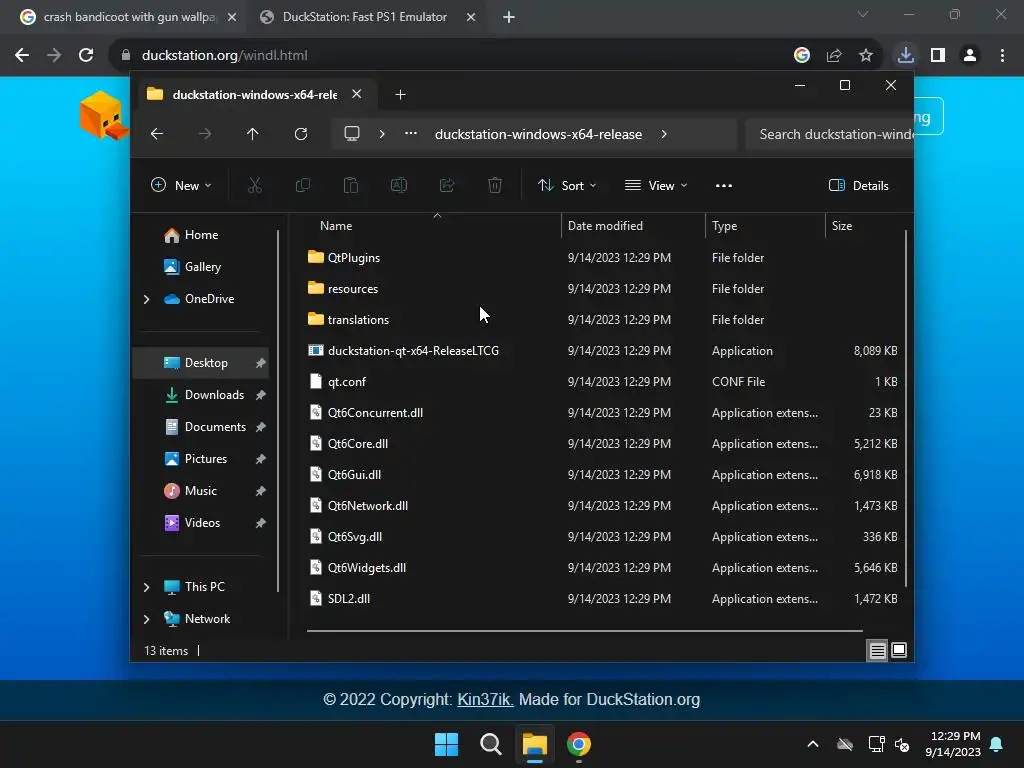The width and height of the screenshot is (1024, 768).
Task: Go up one folder level in Explorer
Action: 253,134
